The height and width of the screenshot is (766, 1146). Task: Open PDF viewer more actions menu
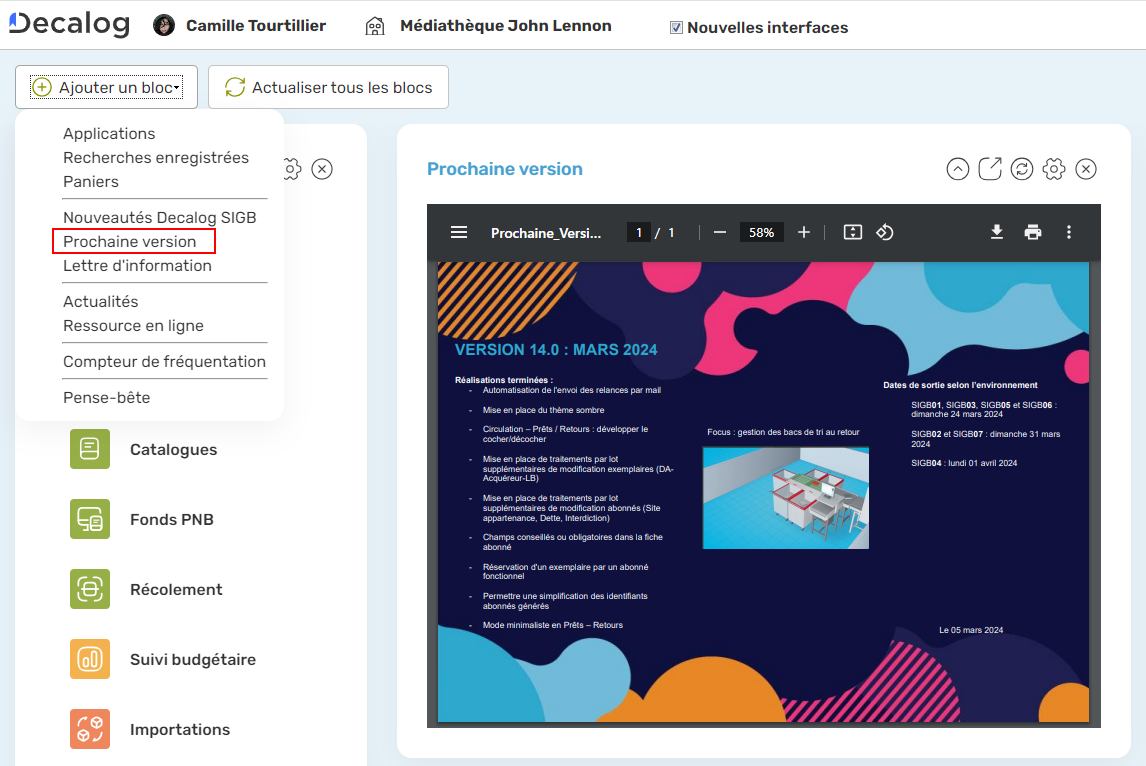[1069, 232]
